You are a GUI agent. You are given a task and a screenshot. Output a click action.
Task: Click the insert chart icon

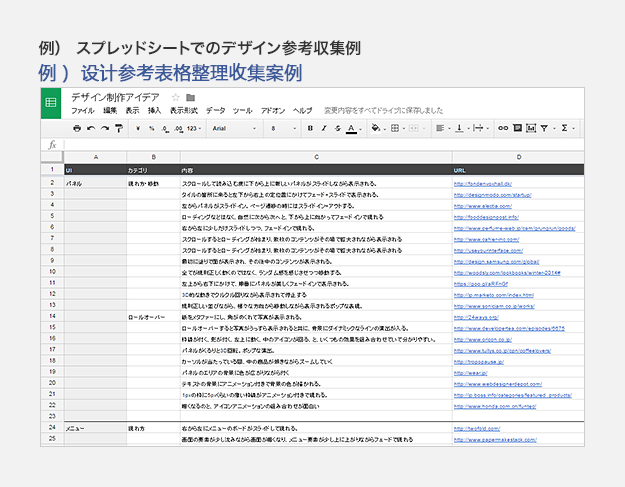pos(531,128)
